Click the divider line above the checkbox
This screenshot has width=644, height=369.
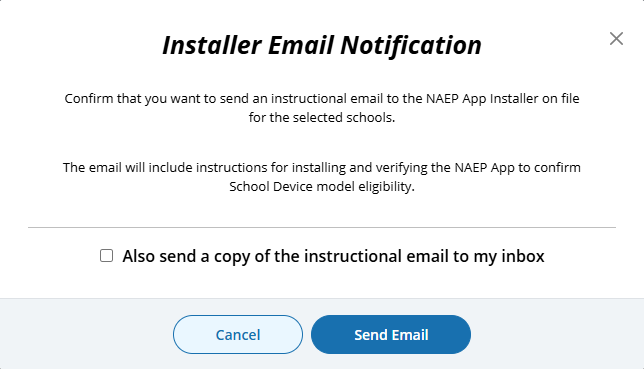tap(322, 227)
